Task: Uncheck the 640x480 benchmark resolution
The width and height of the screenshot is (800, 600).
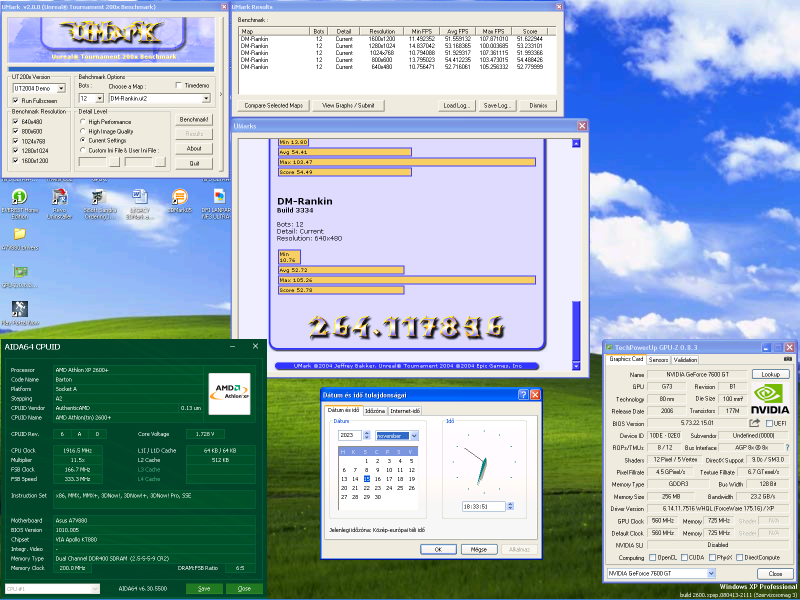Action: (x=15, y=122)
